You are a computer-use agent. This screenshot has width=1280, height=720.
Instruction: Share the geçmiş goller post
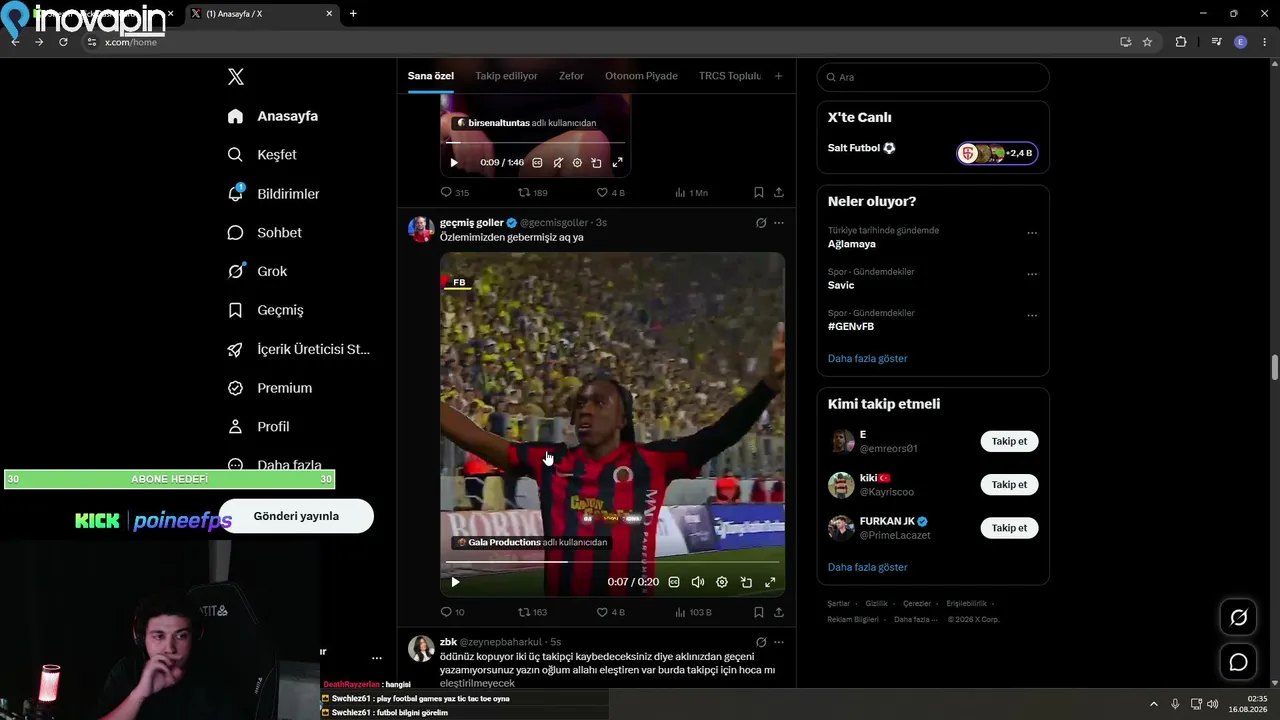[x=779, y=612]
